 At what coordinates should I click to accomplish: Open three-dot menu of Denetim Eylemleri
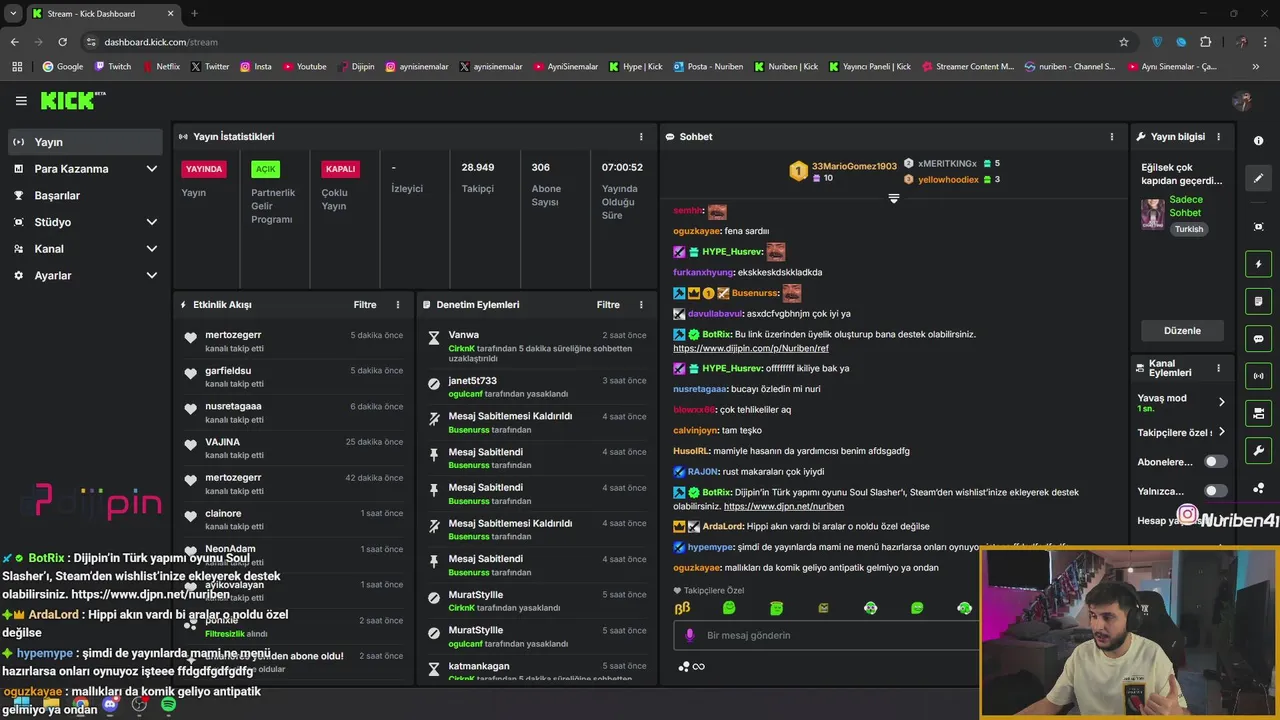coord(641,305)
